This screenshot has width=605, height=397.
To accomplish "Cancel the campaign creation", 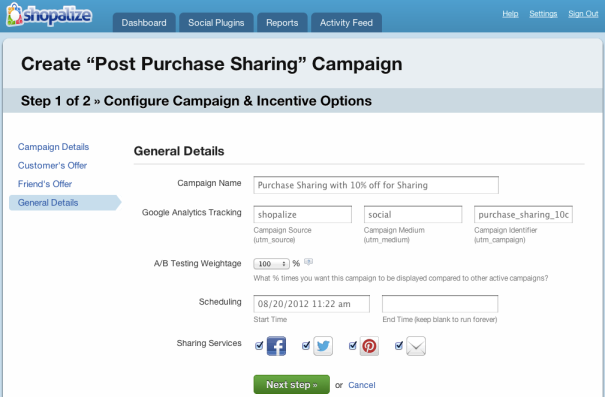I will (x=362, y=385).
